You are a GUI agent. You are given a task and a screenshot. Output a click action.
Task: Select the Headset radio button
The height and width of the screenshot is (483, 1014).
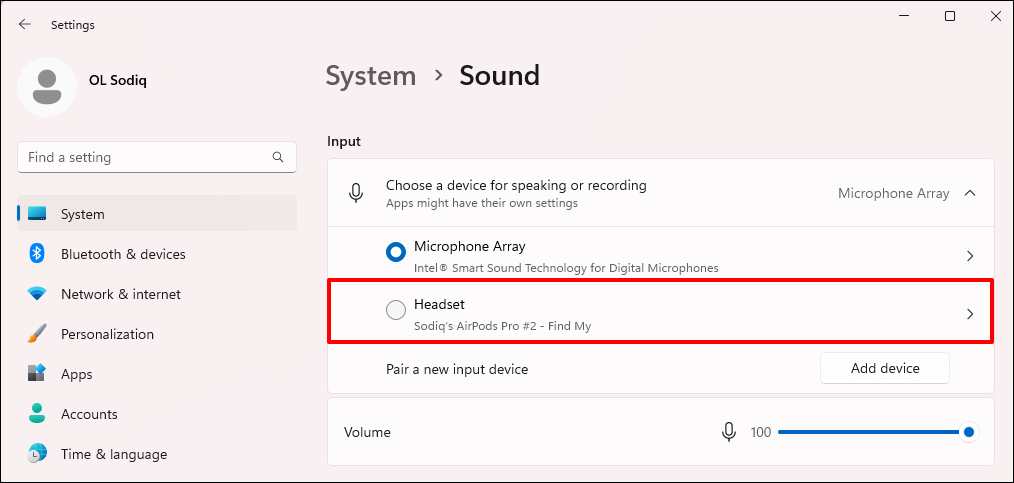(396, 311)
